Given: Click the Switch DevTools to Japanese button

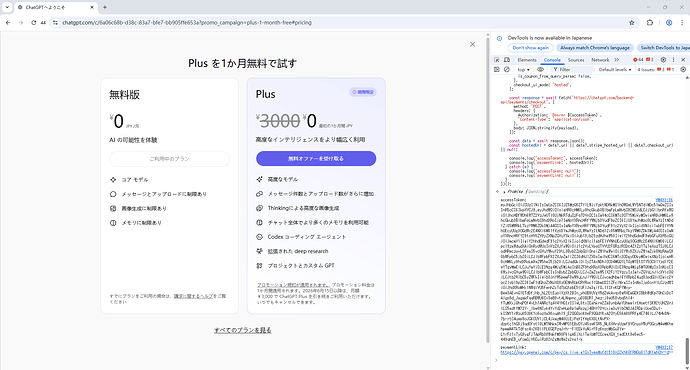Looking at the screenshot, I should (664, 48).
